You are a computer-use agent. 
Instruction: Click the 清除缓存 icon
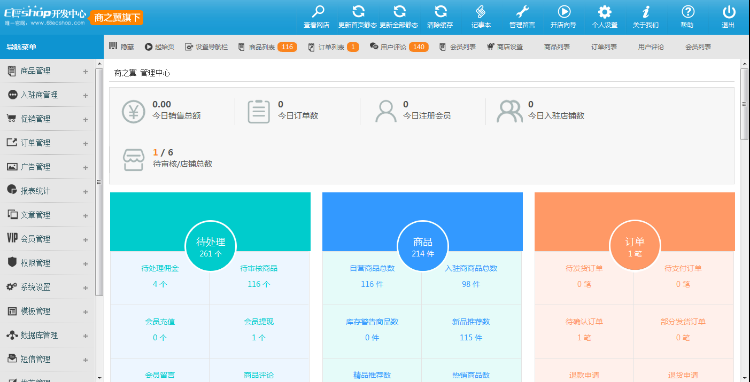(x=441, y=11)
